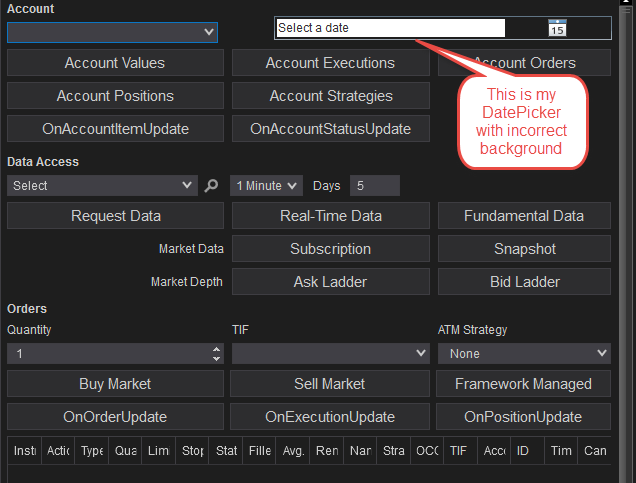Click the vertical scrollbar on the right

click(x=627, y=243)
